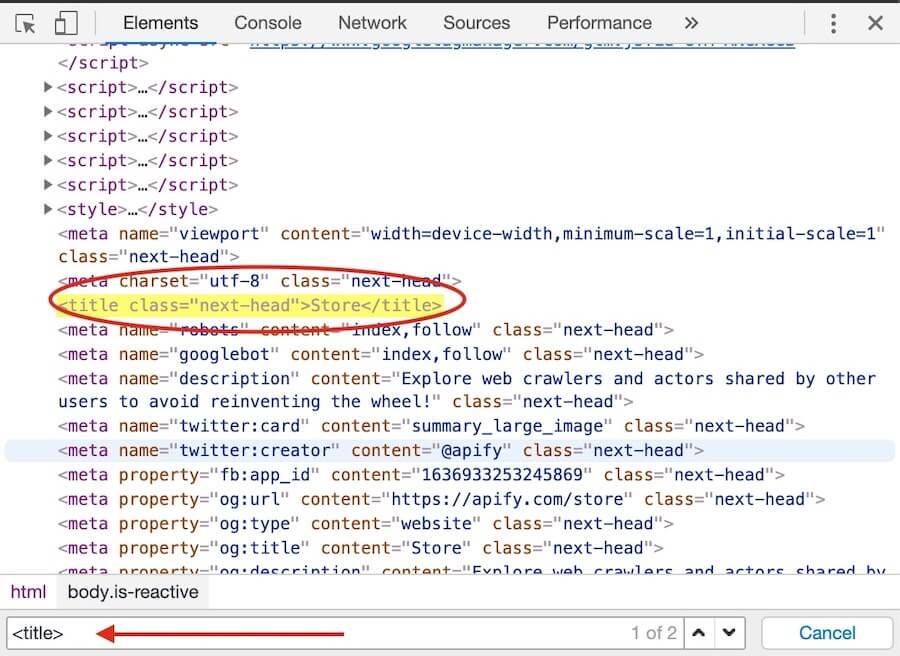Click the '1 of 2' result counter
The height and width of the screenshot is (656, 900).
click(x=654, y=633)
